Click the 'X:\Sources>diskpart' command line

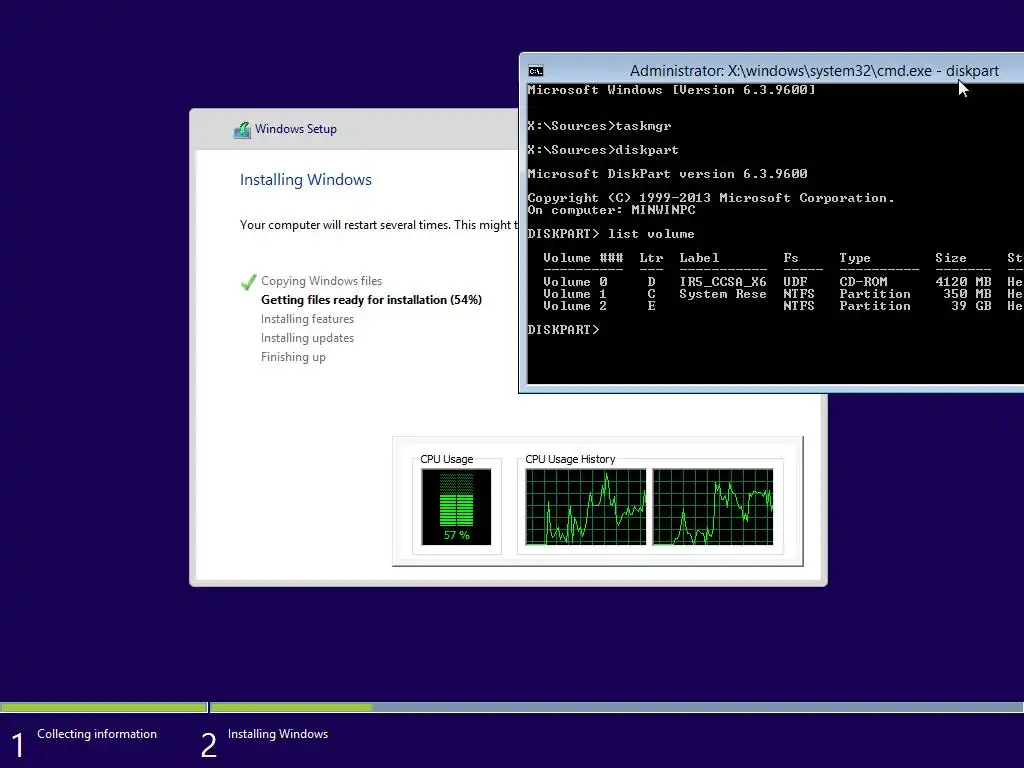coord(603,150)
